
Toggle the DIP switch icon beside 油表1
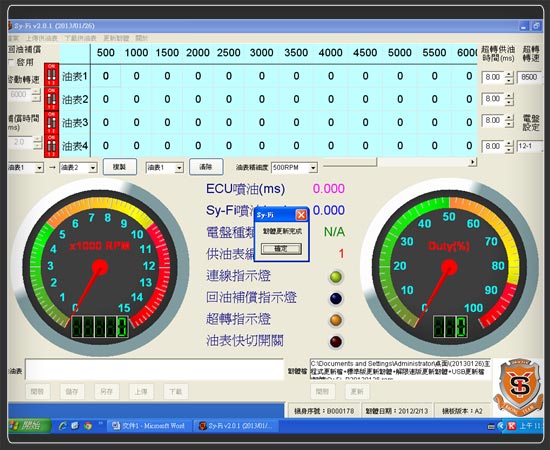coord(52,75)
